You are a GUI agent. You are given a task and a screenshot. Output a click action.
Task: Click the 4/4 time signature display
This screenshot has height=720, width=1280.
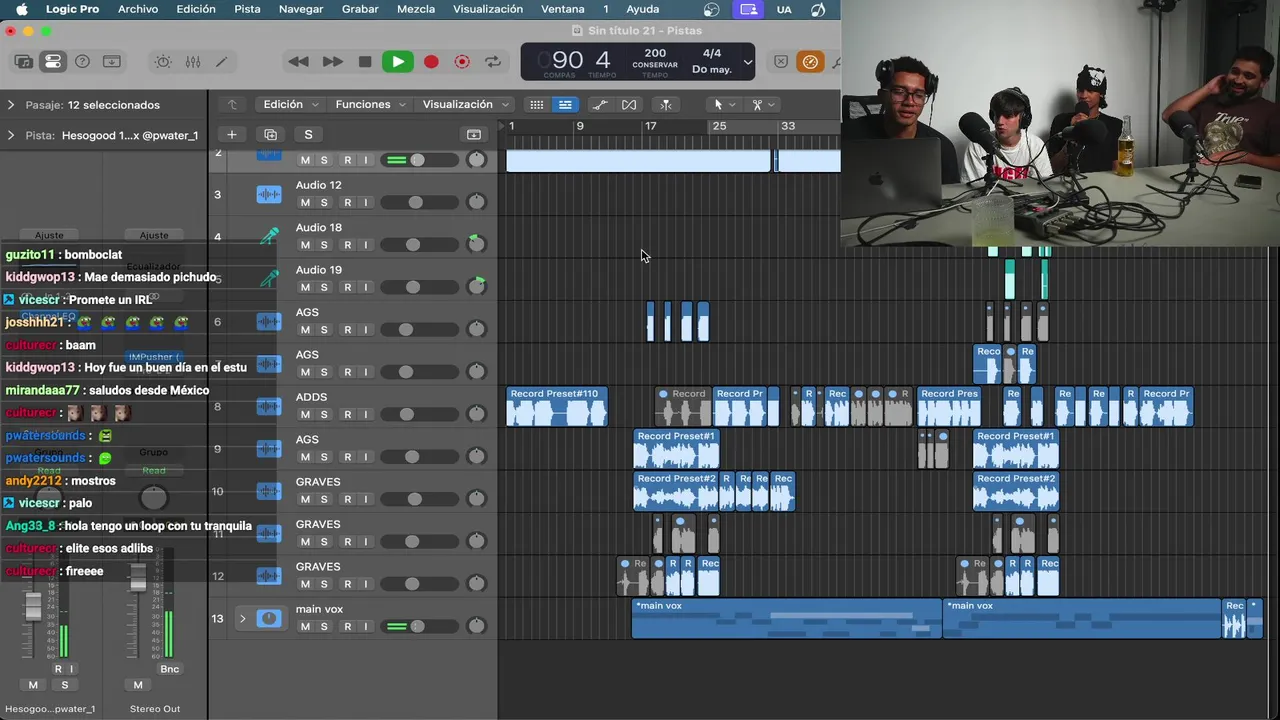pyautogui.click(x=712, y=53)
